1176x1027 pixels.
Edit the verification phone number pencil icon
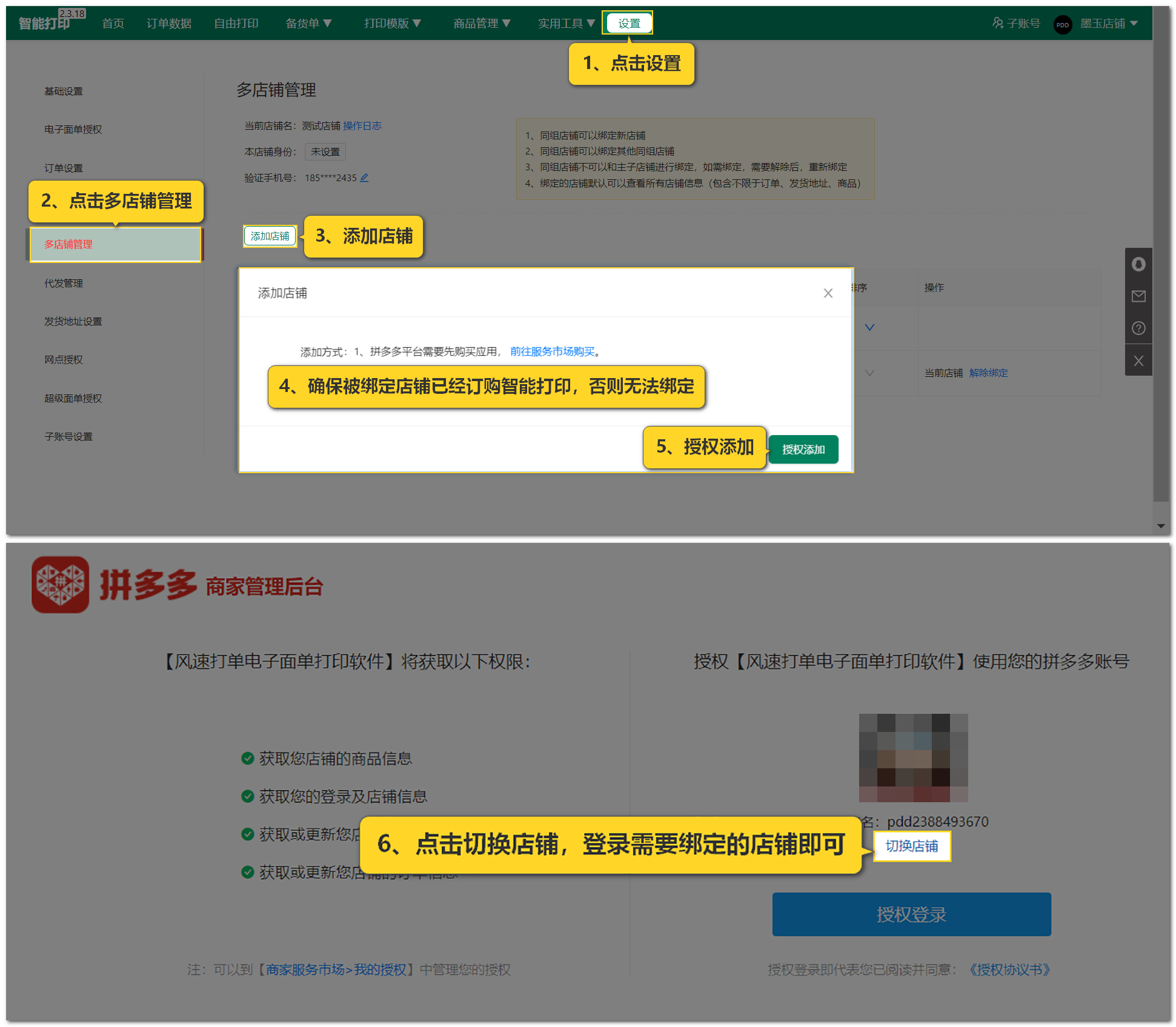tap(364, 178)
